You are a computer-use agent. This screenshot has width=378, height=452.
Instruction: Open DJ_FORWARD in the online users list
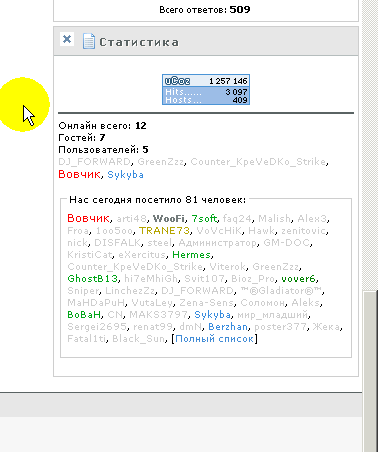95,162
